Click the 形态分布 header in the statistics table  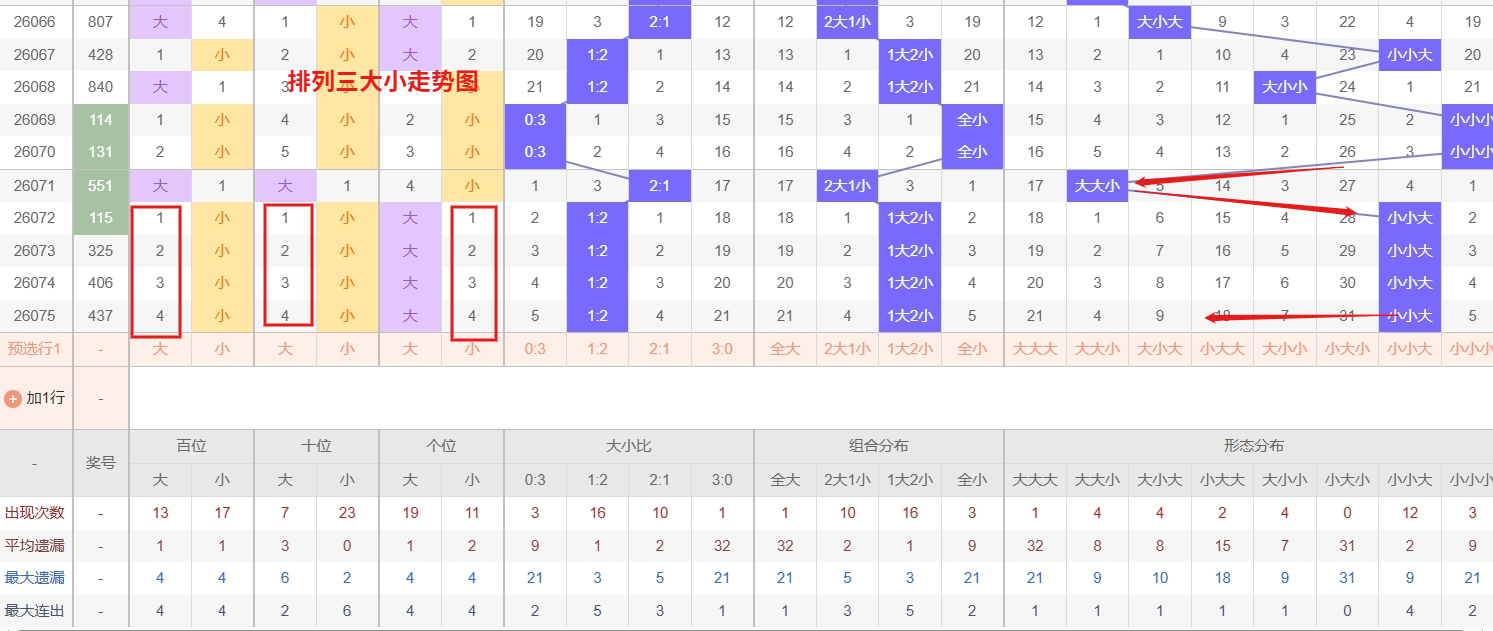click(1253, 446)
